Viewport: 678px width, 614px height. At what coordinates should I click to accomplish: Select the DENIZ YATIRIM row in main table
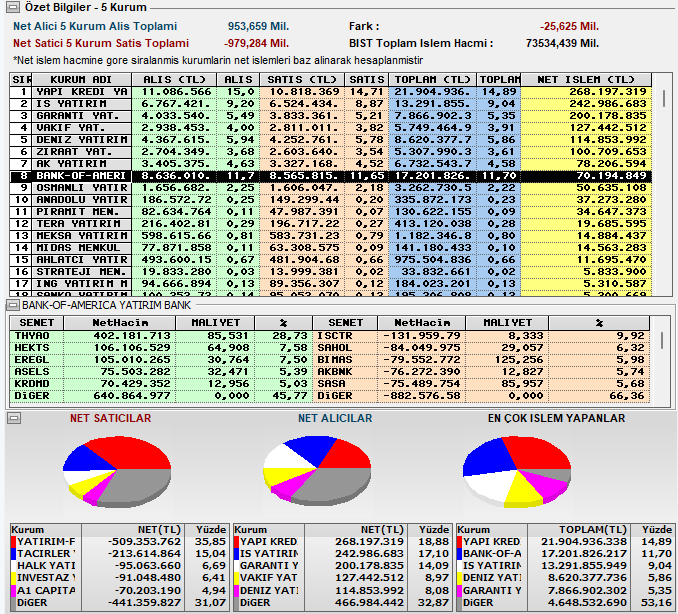tap(331, 140)
